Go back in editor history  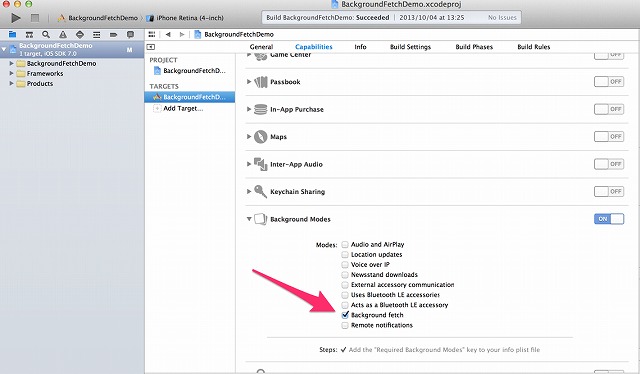tap(168, 34)
